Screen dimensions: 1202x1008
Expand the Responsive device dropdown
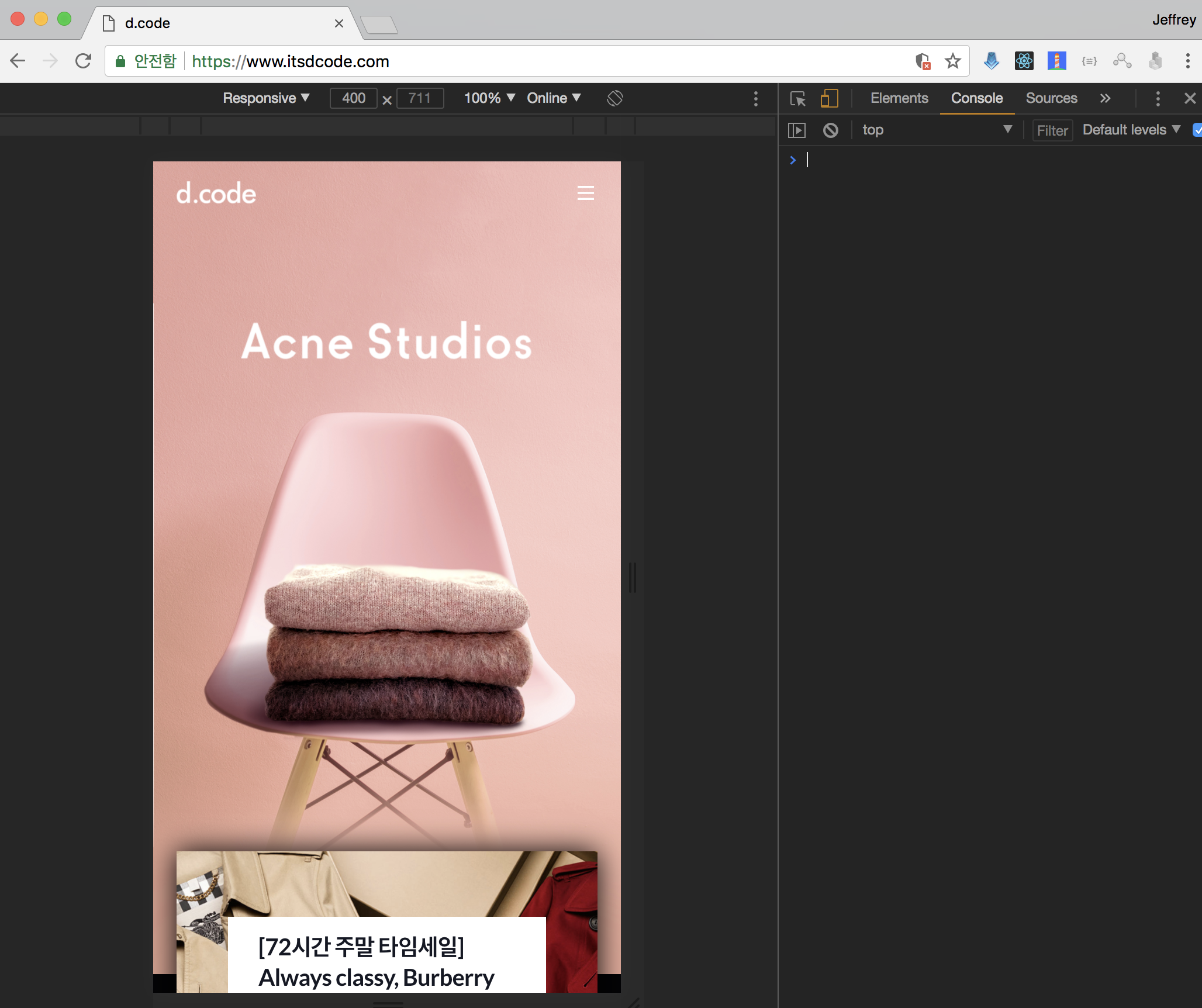click(266, 98)
